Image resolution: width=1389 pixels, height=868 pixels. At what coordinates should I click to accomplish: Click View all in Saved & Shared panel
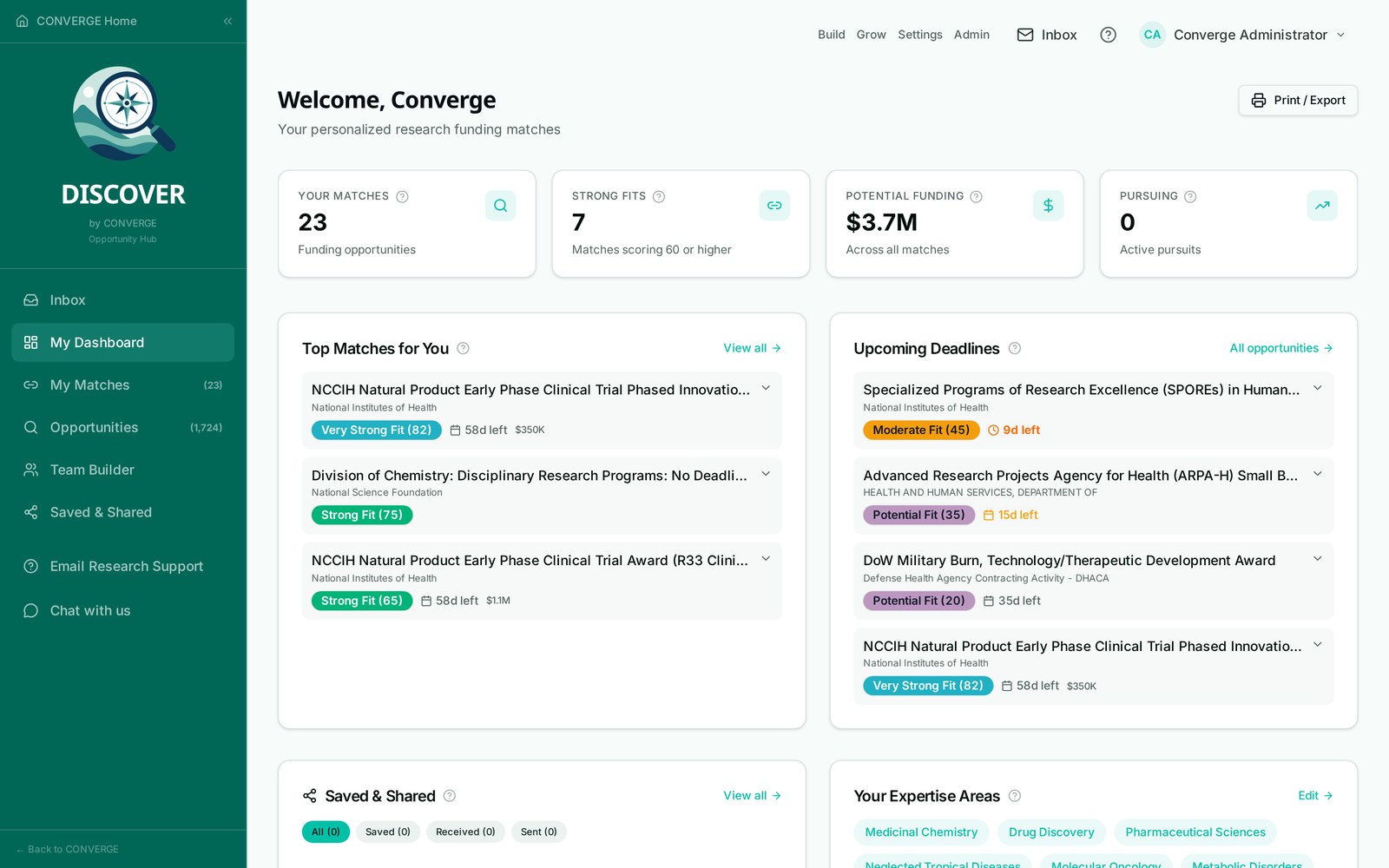(753, 796)
